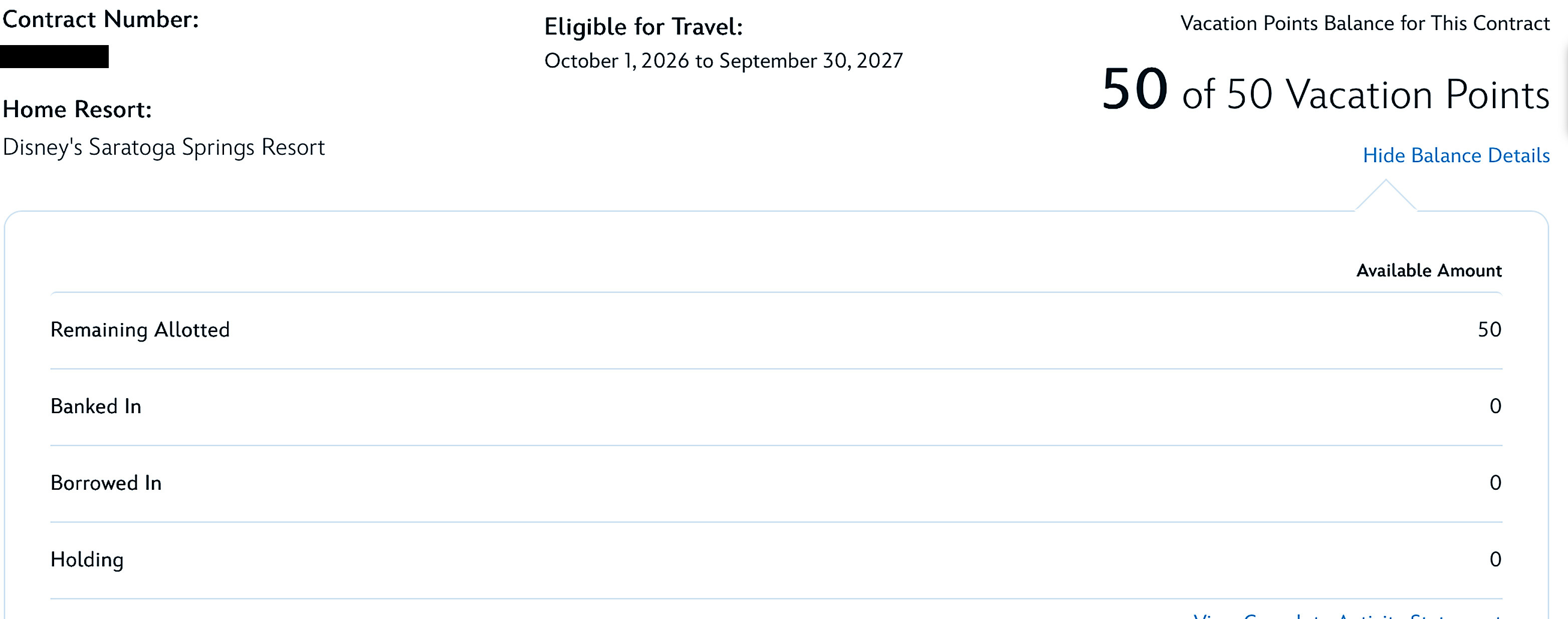Select Disney's Saratoga Springs Resort text
The image size is (1568, 619).
point(164,147)
